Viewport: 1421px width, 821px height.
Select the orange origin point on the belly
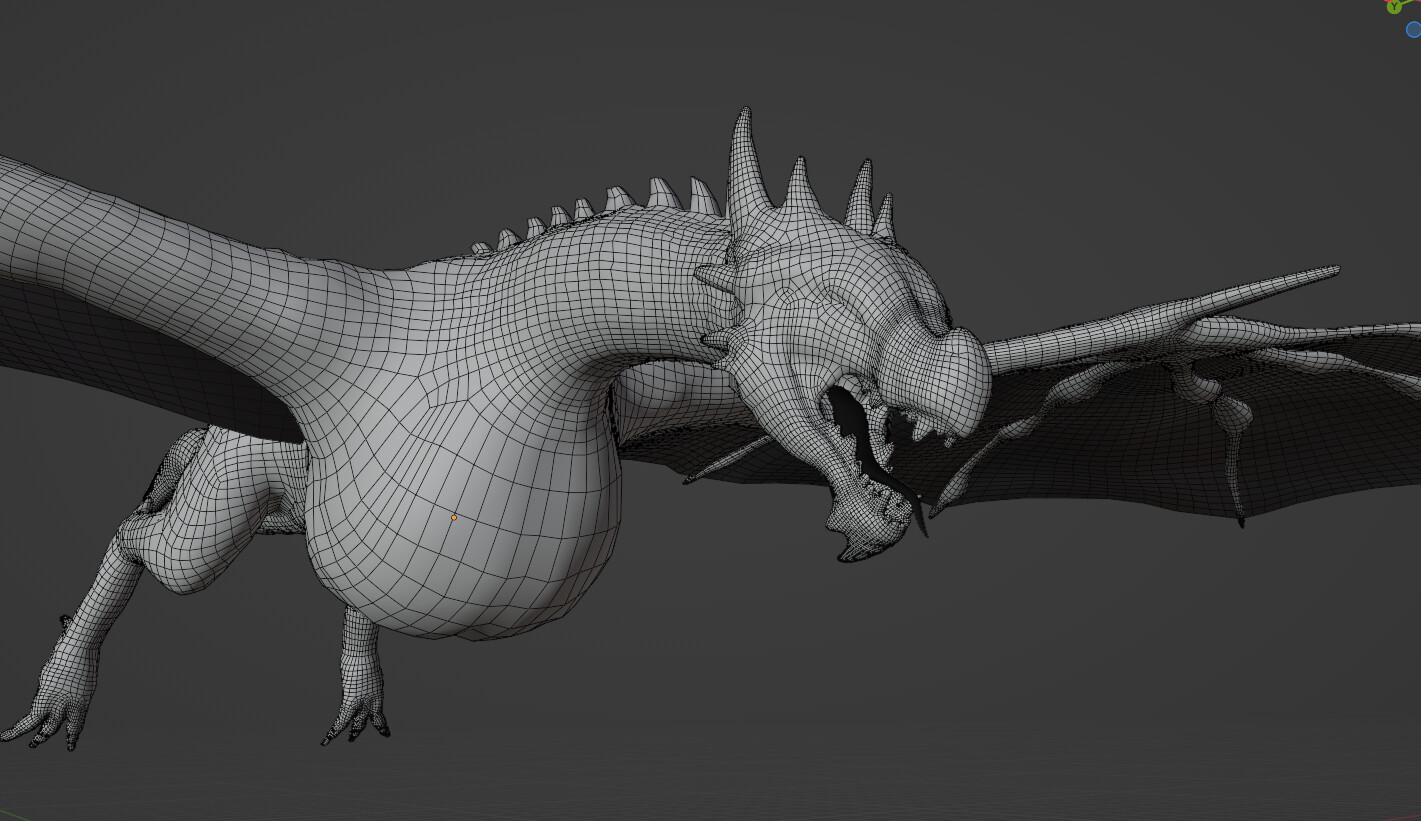[453, 517]
